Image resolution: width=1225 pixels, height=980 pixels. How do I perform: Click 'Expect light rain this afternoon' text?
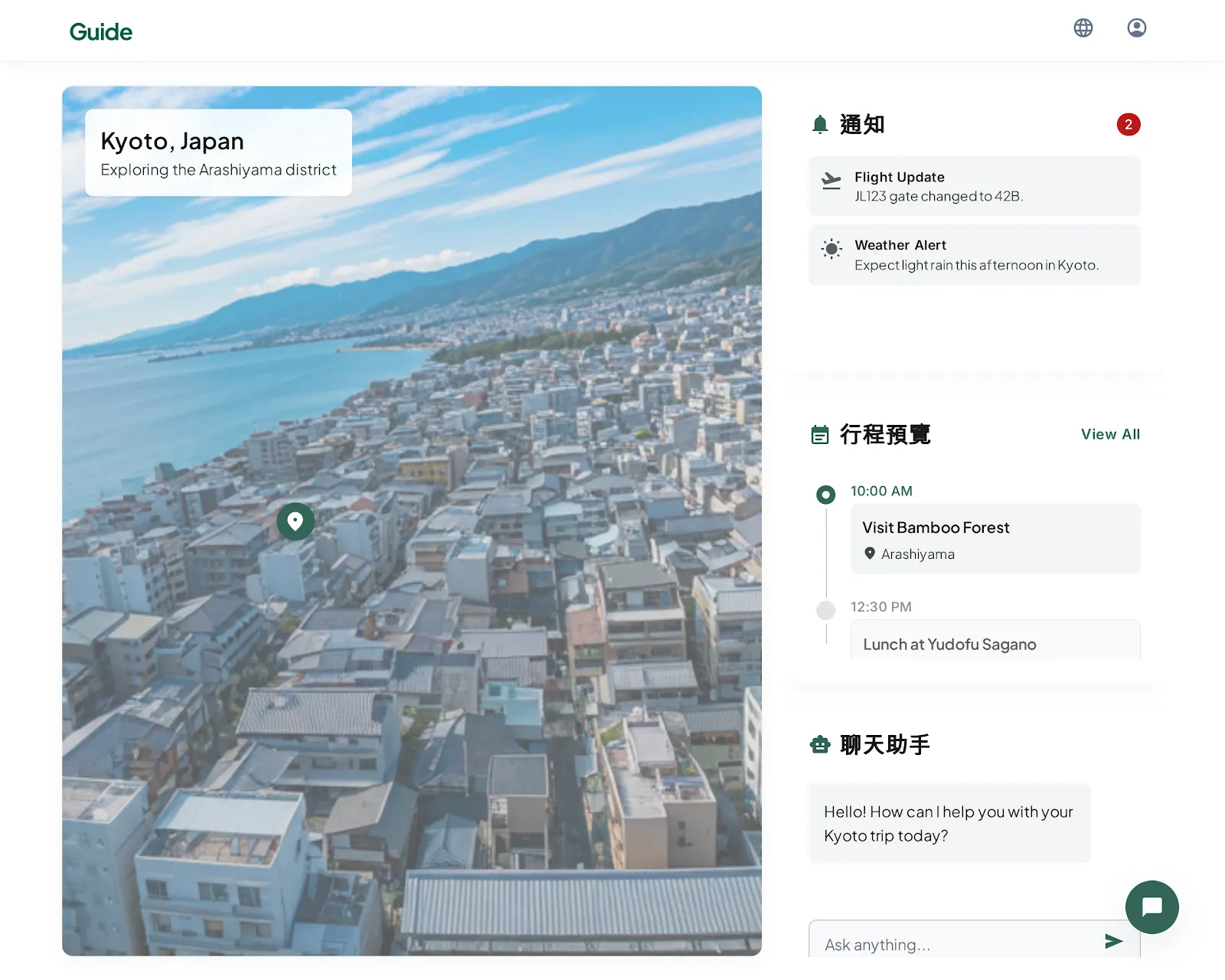pos(976,265)
